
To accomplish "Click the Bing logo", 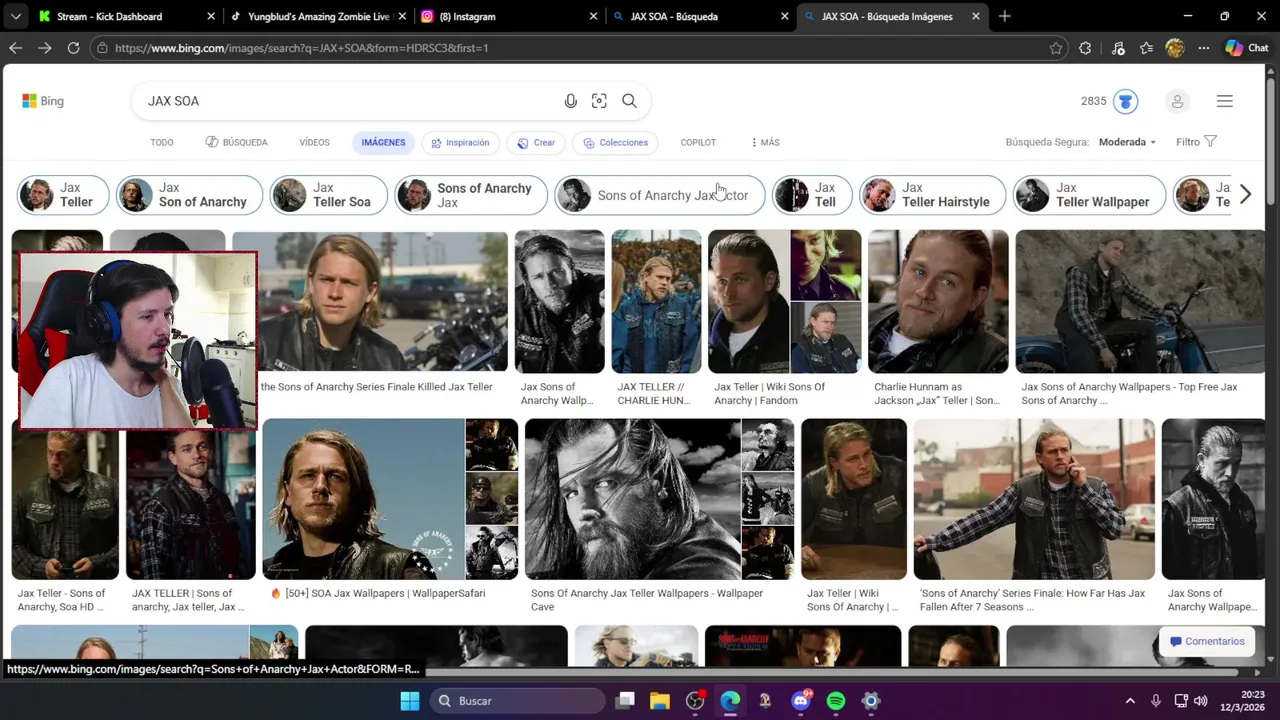I will pos(43,101).
